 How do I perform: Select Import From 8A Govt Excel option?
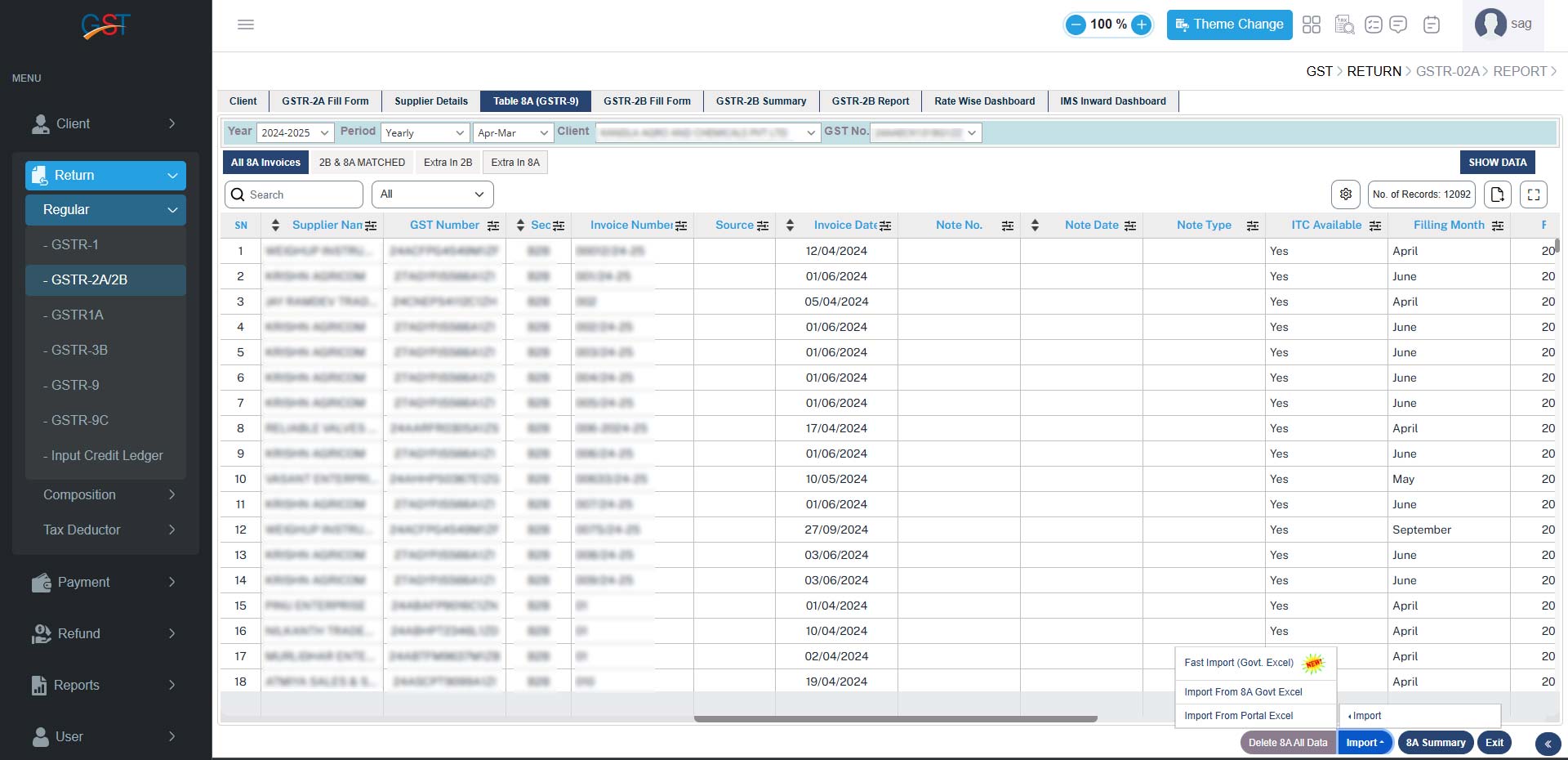(1243, 692)
